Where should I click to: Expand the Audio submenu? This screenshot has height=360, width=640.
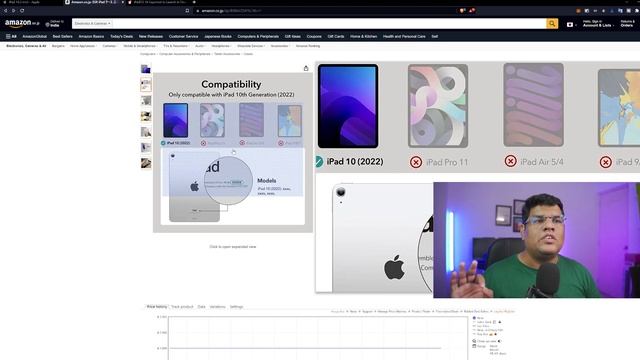[200, 46]
